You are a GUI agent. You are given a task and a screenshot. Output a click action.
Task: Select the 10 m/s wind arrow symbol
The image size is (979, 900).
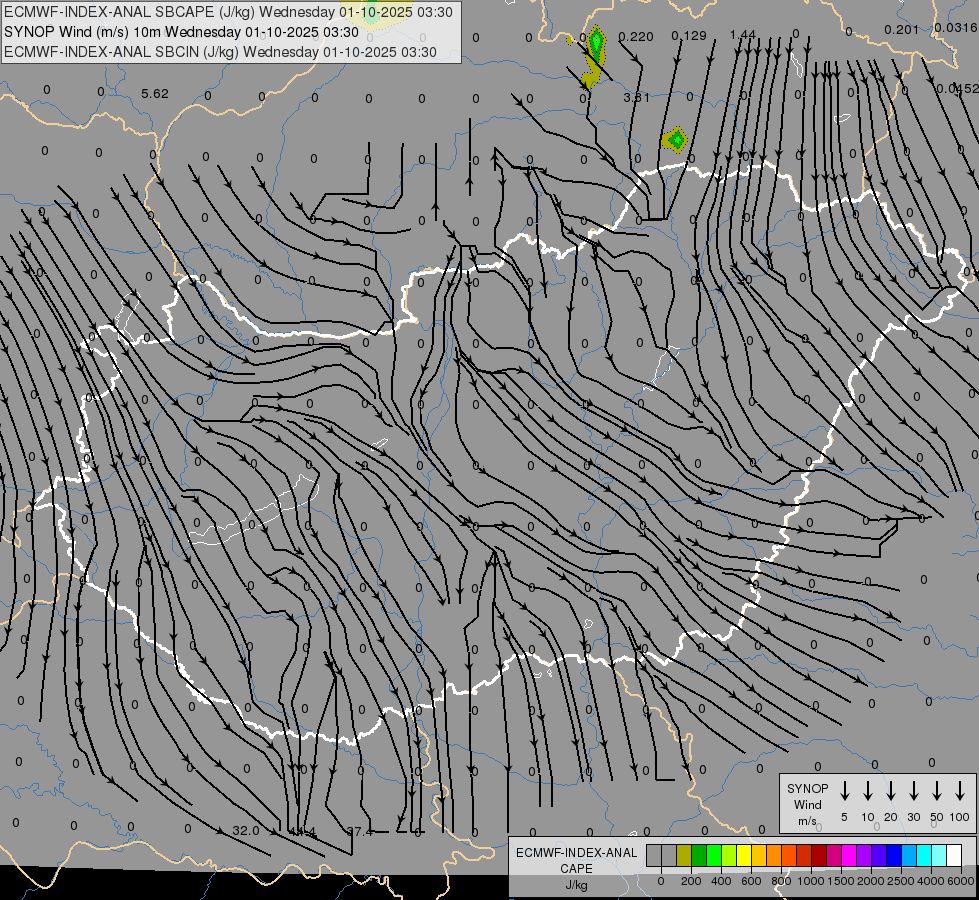point(868,791)
